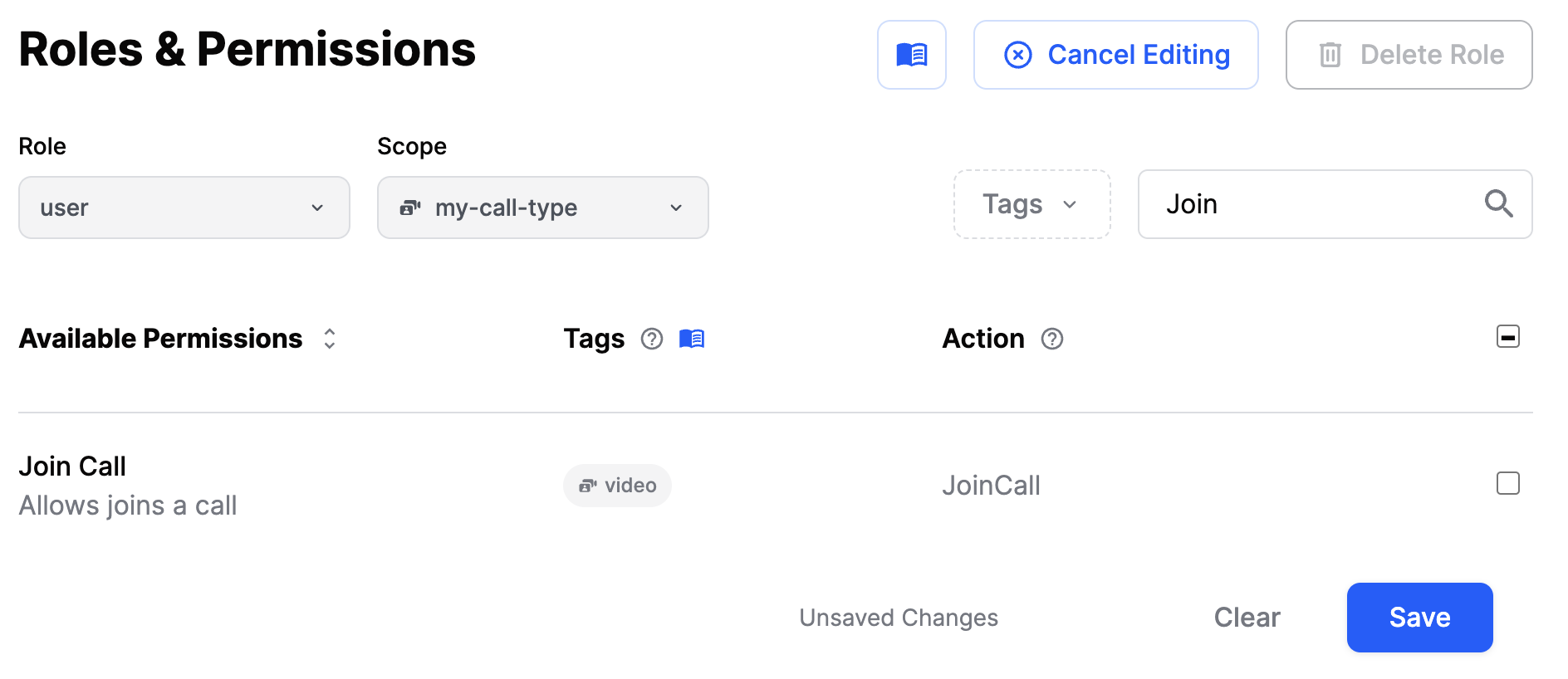Click the sort arrows beside Available Permissions
Viewport: 1568px width, 679px height.
coord(329,338)
